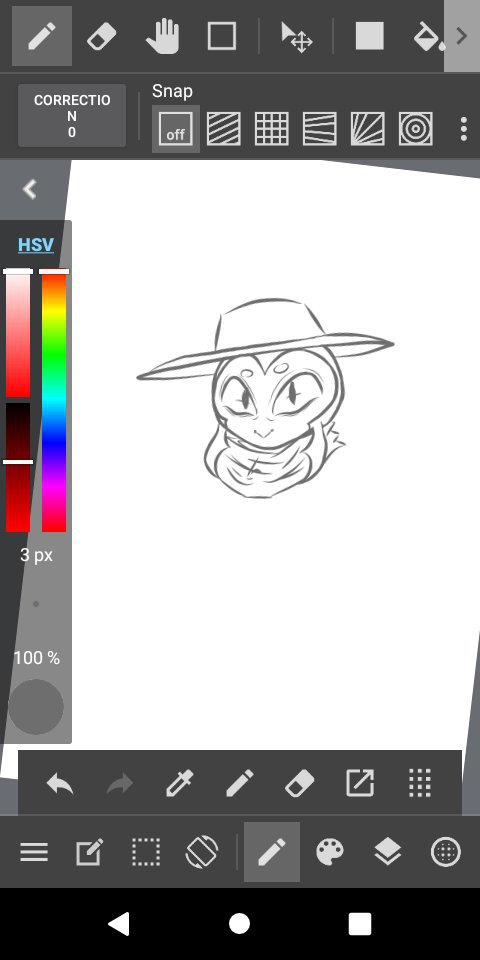
Task: Open the main hamburger menu
Action: [x=34, y=852]
